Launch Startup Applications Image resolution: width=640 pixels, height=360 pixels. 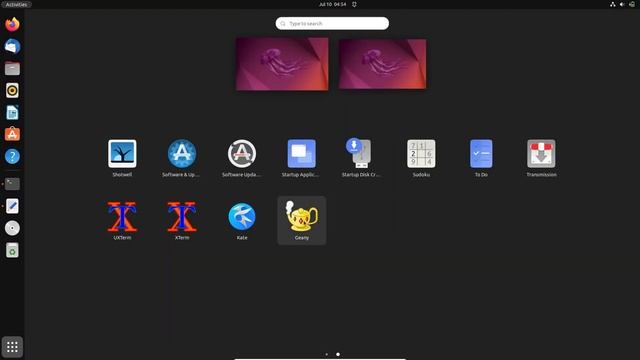[x=301, y=158]
